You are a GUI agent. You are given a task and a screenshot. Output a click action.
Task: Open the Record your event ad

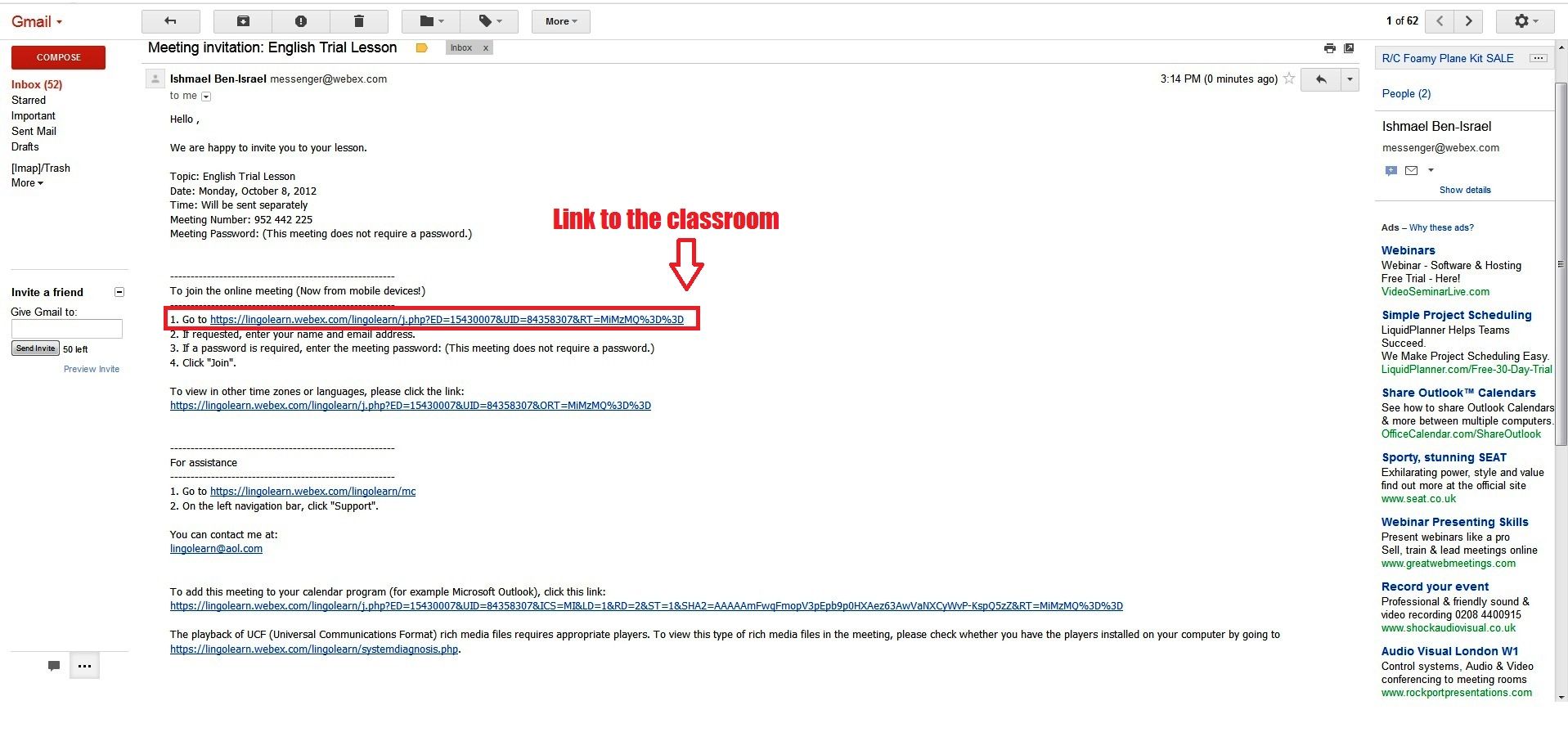[1435, 586]
